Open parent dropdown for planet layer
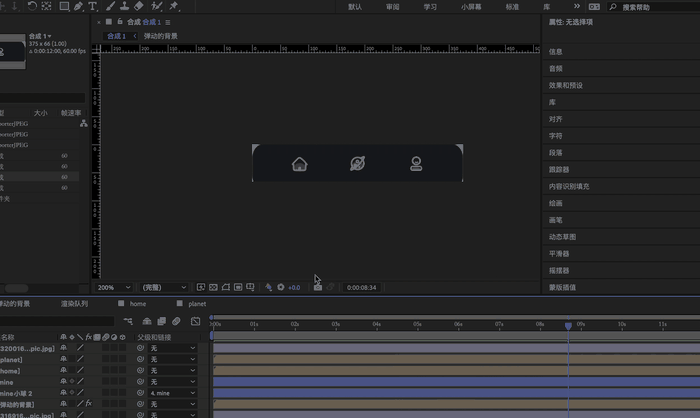 [172, 359]
